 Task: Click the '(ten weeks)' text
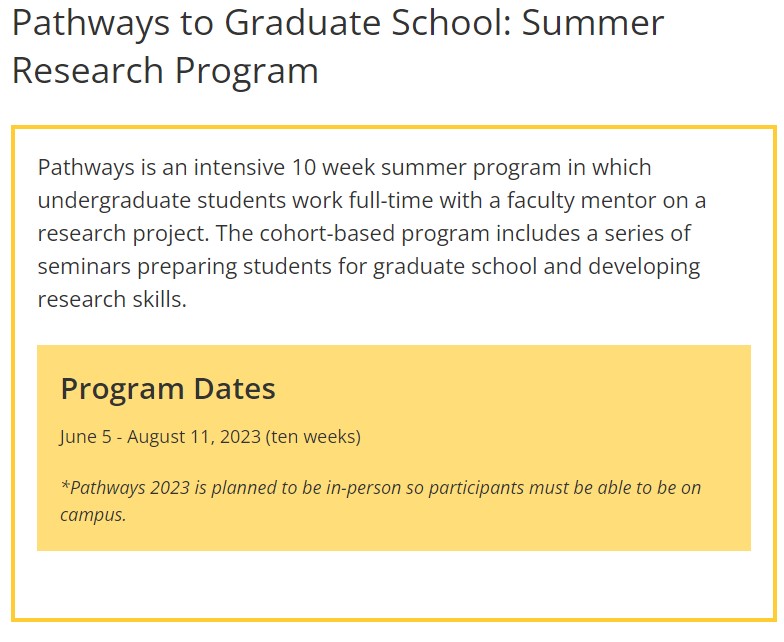pos(314,436)
